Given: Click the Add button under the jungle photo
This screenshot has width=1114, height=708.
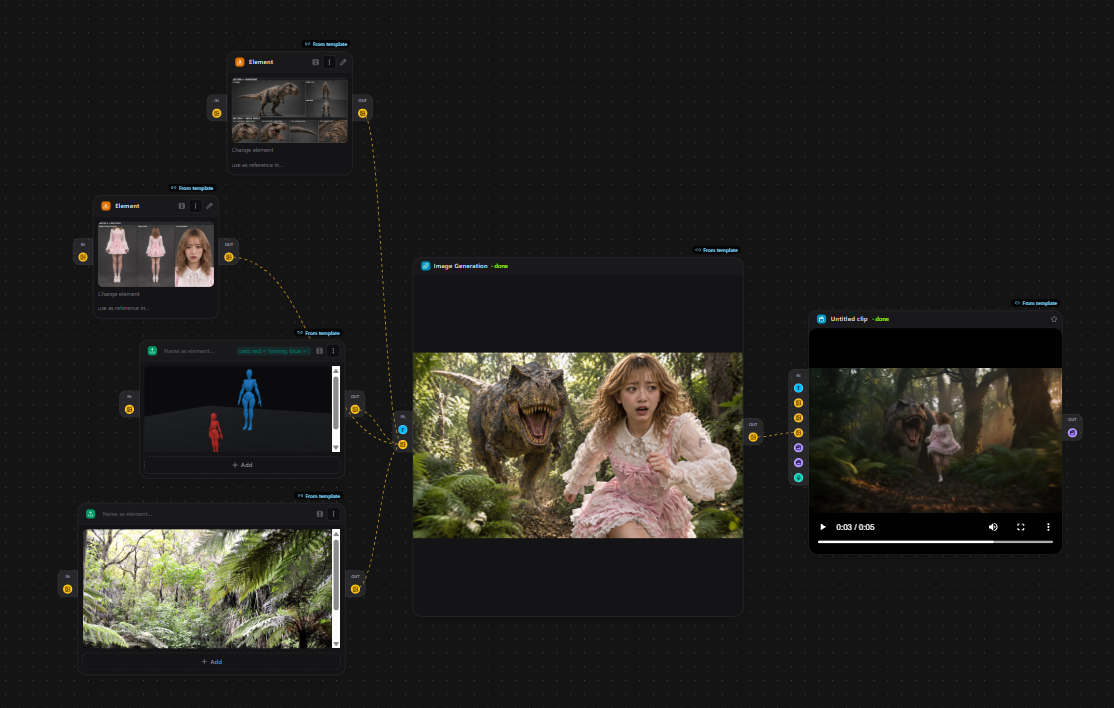Looking at the screenshot, I should (x=212, y=662).
